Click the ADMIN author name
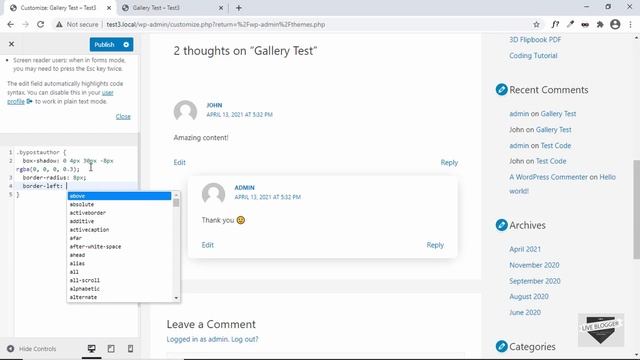This screenshot has height=360, width=640. pos(244,188)
